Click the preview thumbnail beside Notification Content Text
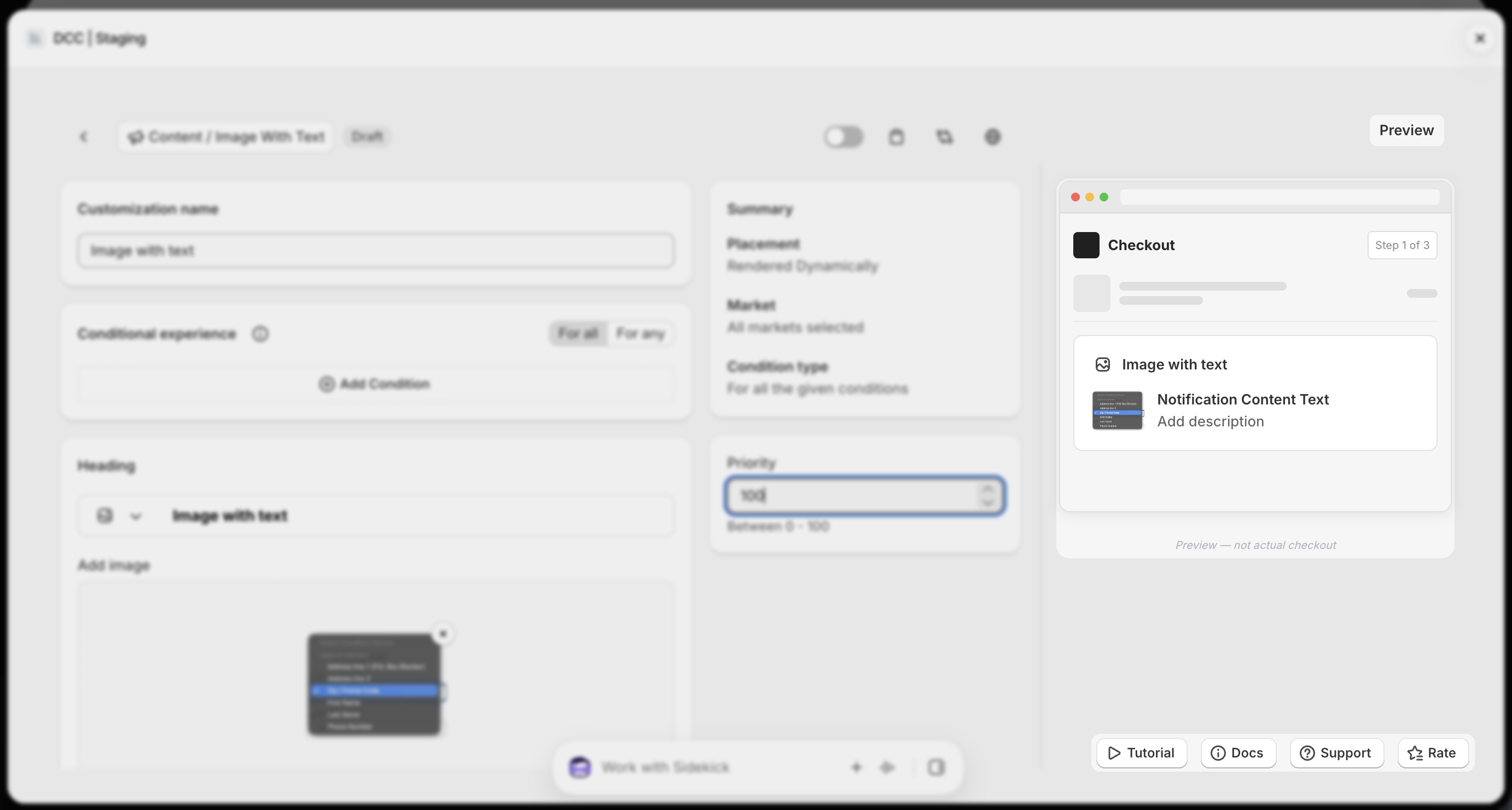This screenshot has width=1512, height=810. [x=1118, y=410]
